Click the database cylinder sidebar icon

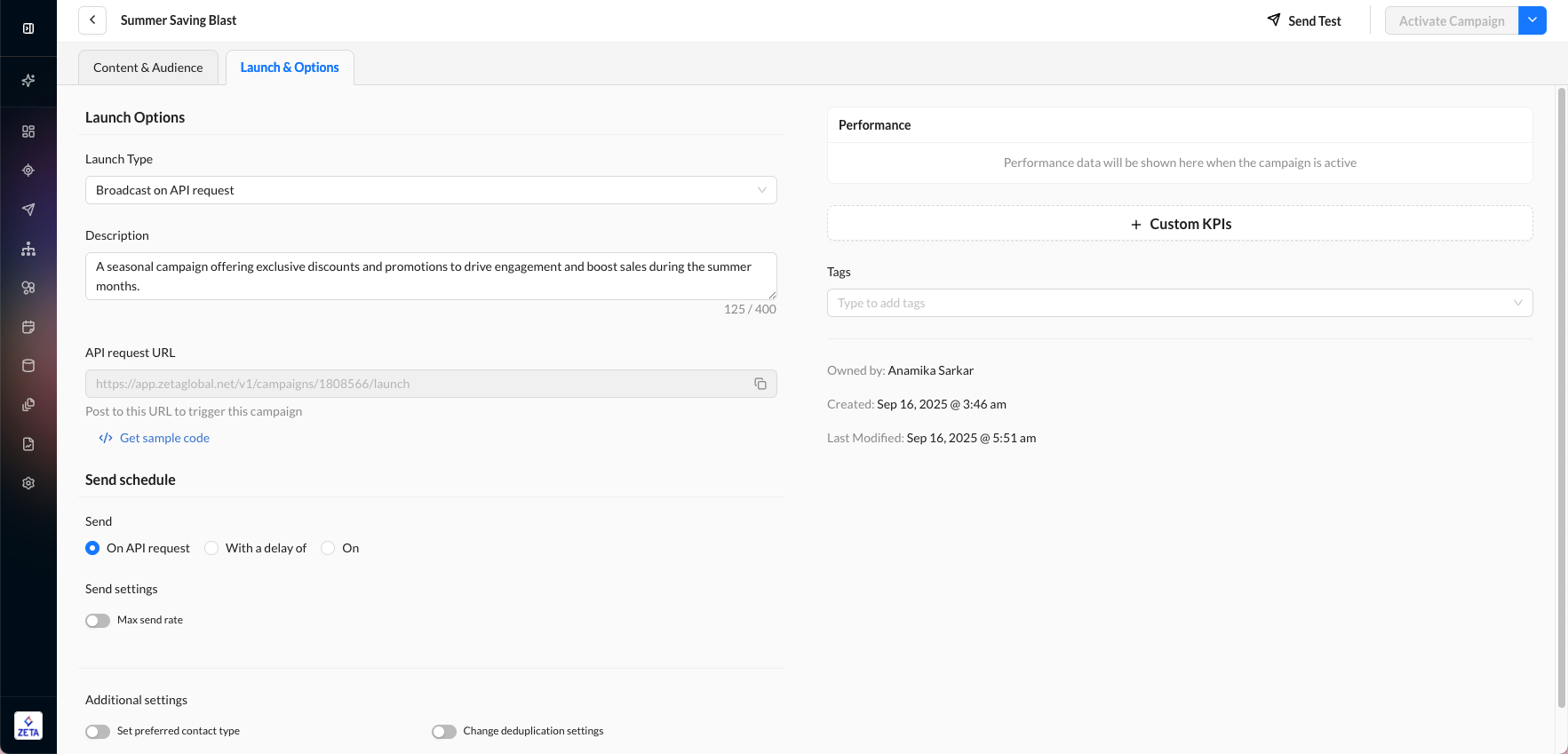(x=28, y=366)
